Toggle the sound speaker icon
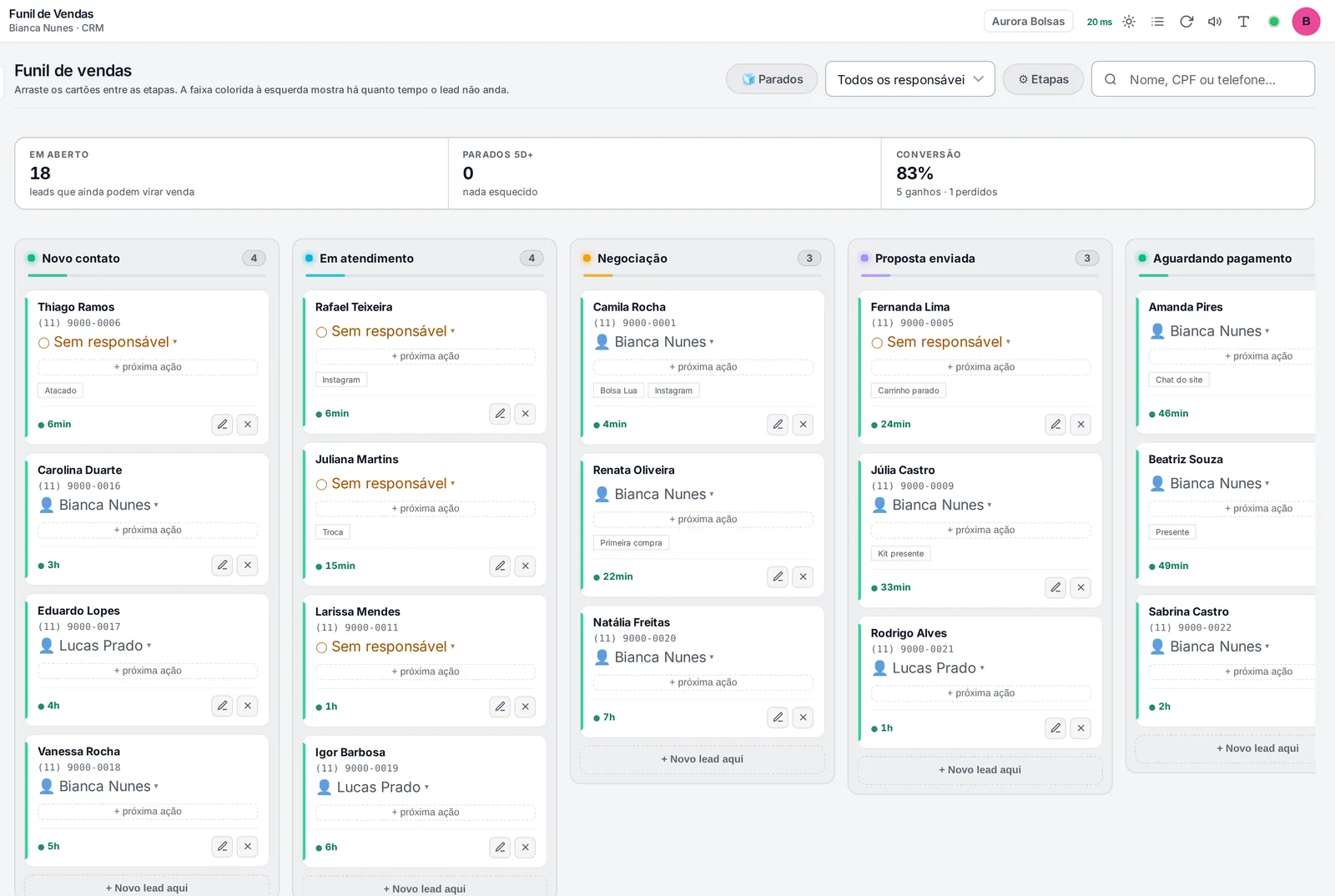1335x896 pixels. pyautogui.click(x=1215, y=22)
